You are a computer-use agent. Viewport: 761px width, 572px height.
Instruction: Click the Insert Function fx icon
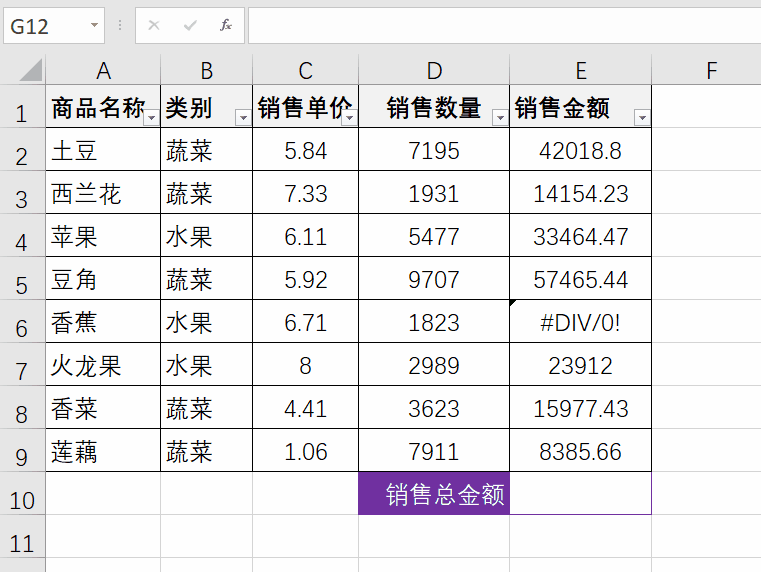226,25
